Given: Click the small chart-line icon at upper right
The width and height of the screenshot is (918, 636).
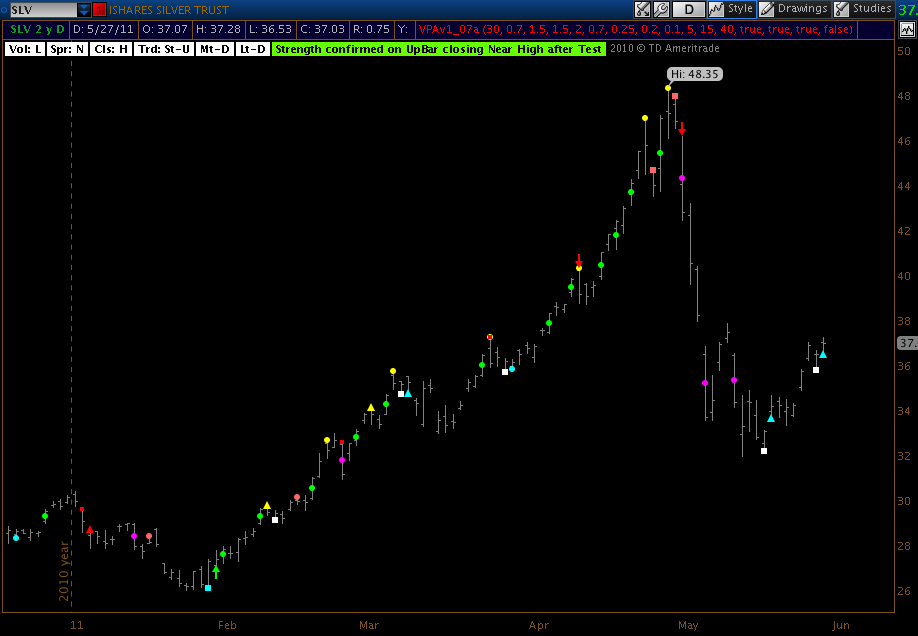Looking at the screenshot, I should (908, 29).
